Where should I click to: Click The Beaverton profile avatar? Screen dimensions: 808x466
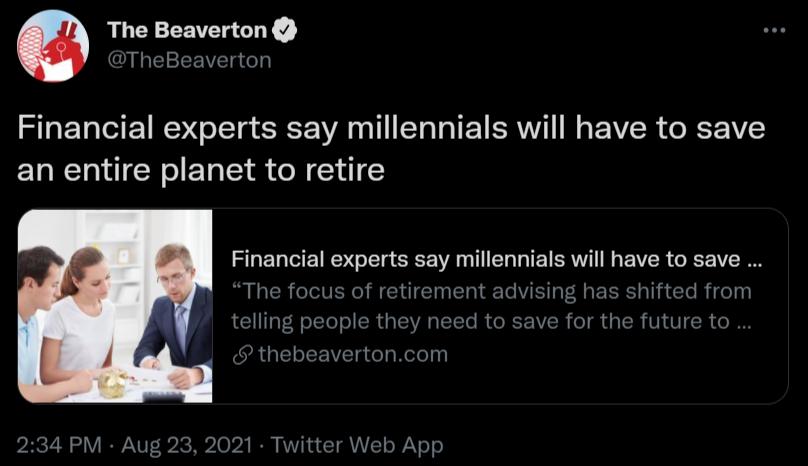point(53,46)
